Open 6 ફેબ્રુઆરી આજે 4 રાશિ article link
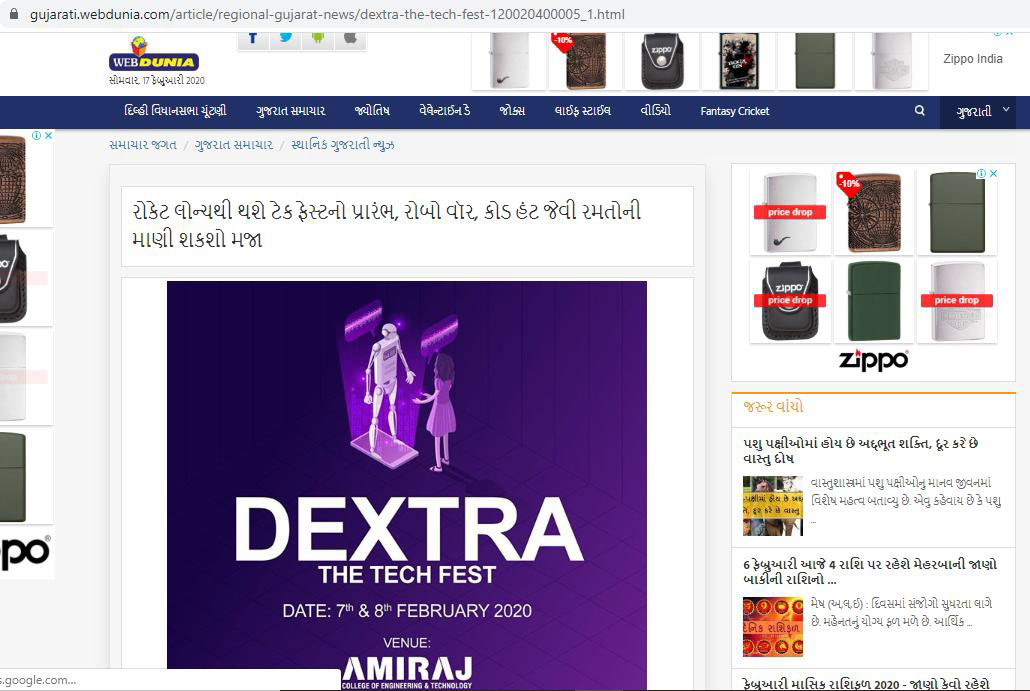The height and width of the screenshot is (691, 1030). coord(870,571)
